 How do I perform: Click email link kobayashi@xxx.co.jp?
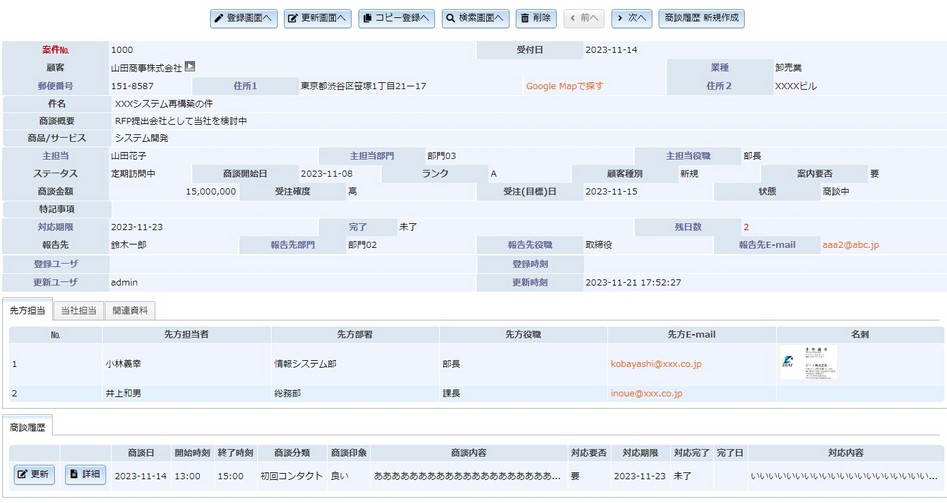point(655,363)
